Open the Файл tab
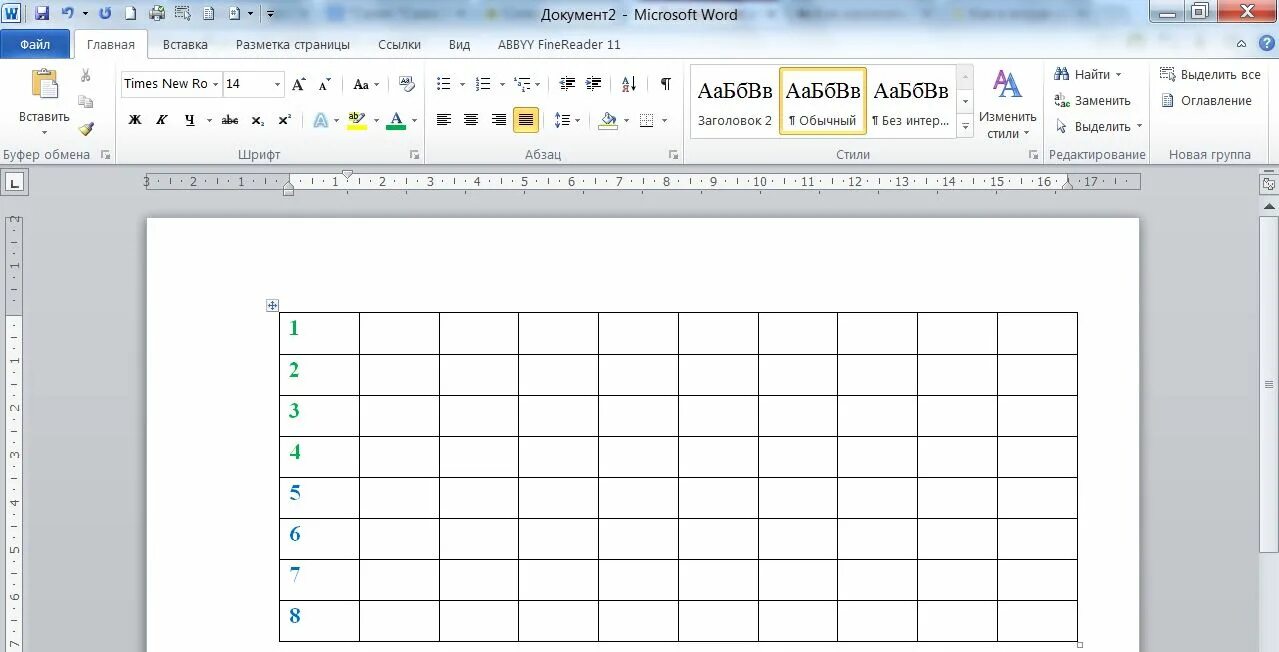The width and height of the screenshot is (1279, 652). point(35,44)
